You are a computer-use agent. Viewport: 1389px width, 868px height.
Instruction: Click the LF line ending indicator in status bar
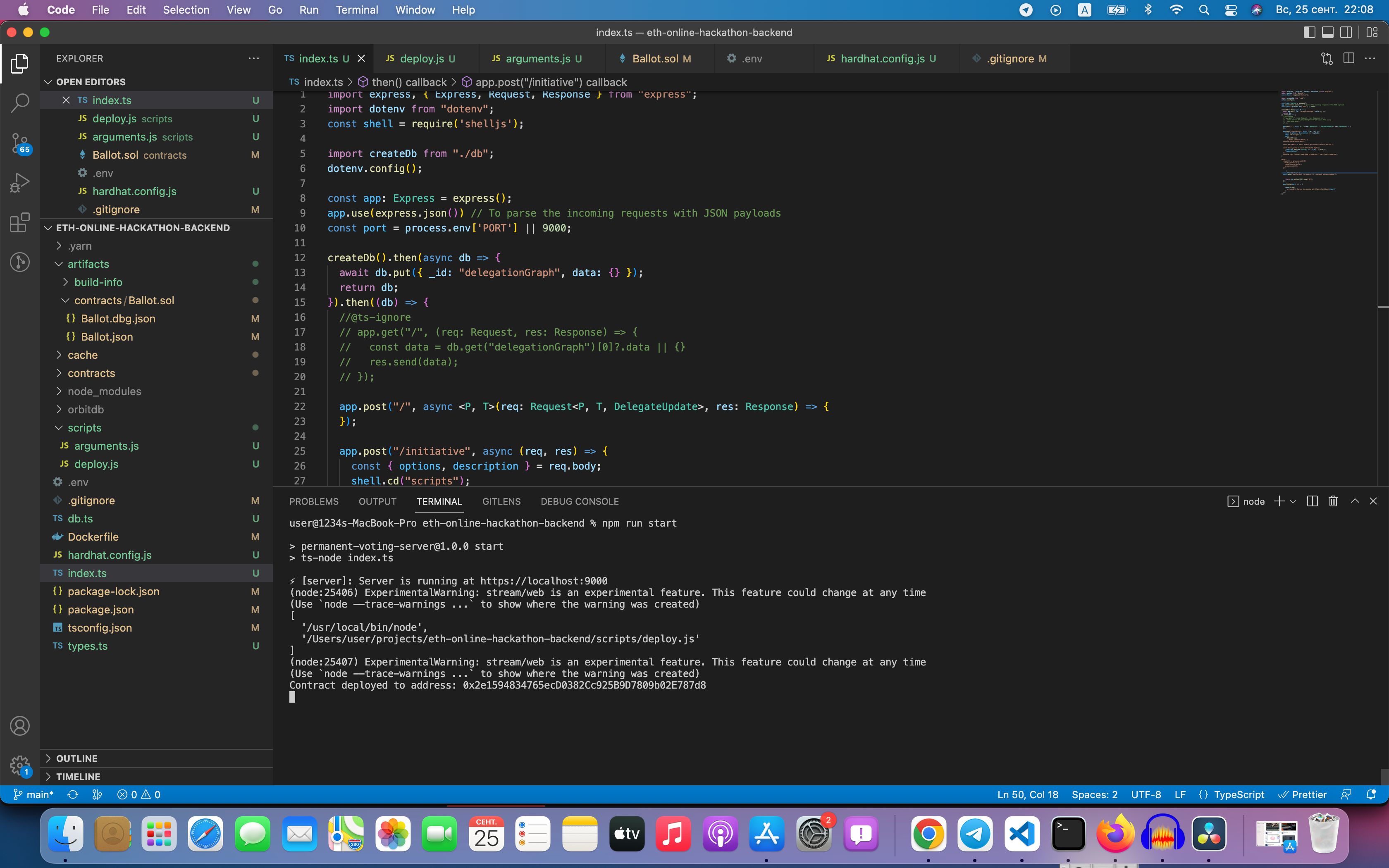(1180, 794)
